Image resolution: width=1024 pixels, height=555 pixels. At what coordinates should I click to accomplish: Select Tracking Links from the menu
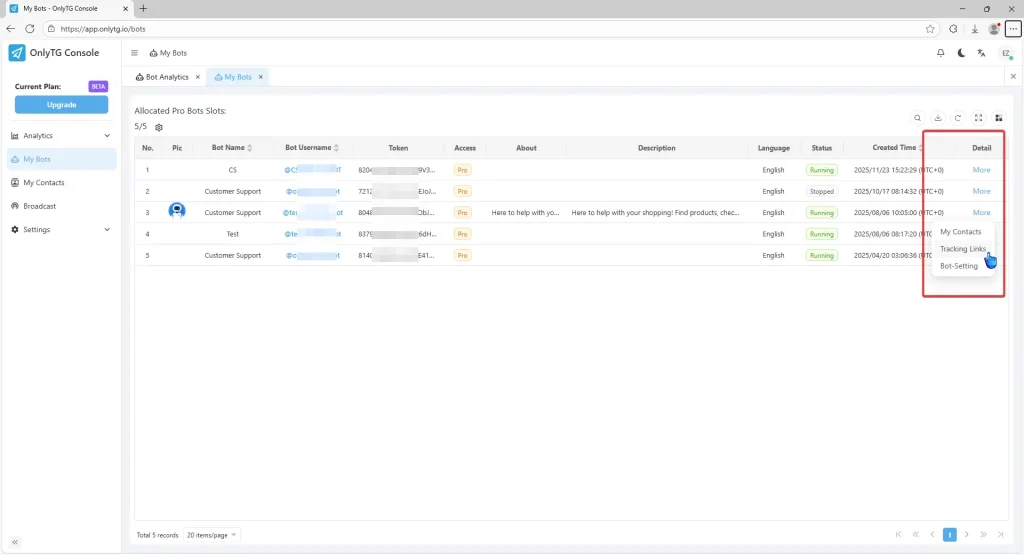click(962, 249)
